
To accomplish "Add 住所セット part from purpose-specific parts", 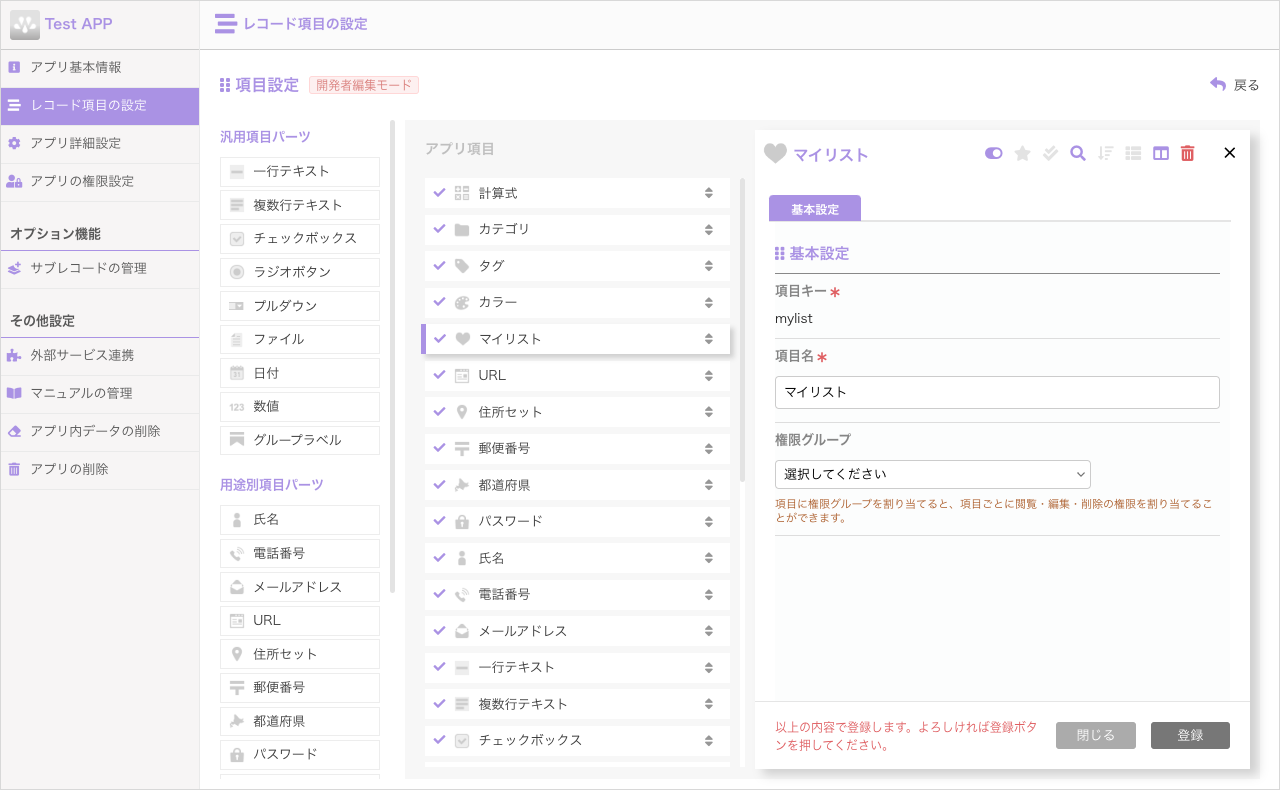I will click(300, 654).
